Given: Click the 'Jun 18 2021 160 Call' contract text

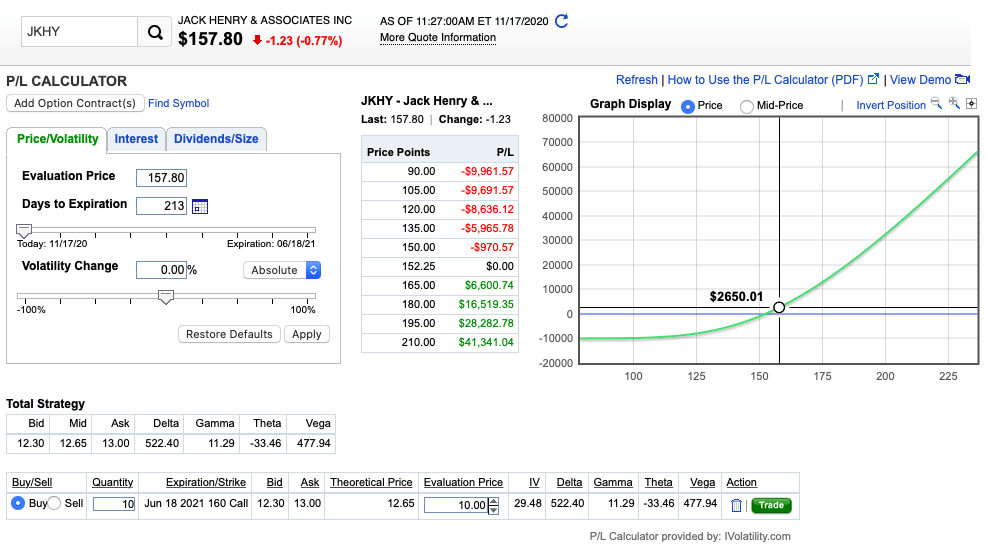Looking at the screenshot, I should (x=196, y=503).
